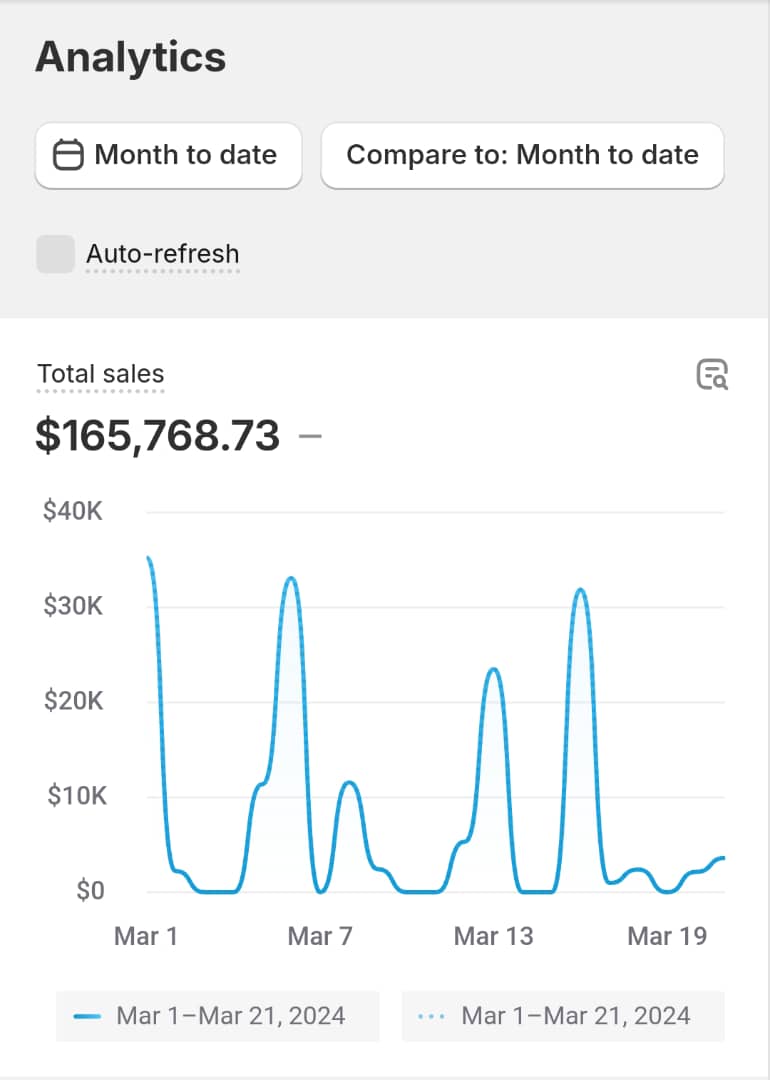The width and height of the screenshot is (770, 1080).
Task: Click the Mar 13 x-axis label
Action: click(493, 936)
